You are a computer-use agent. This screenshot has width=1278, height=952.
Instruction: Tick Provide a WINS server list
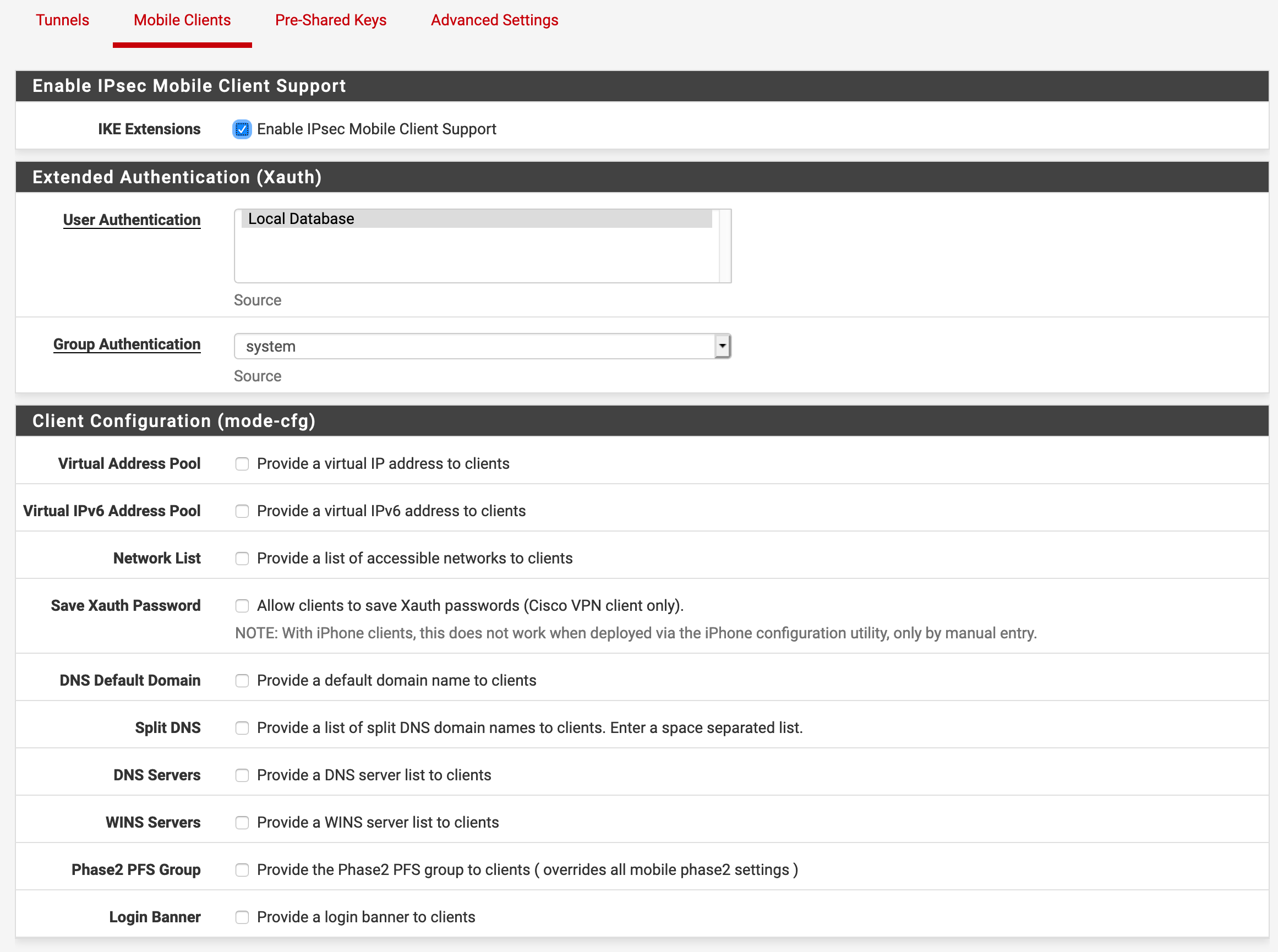pos(242,822)
